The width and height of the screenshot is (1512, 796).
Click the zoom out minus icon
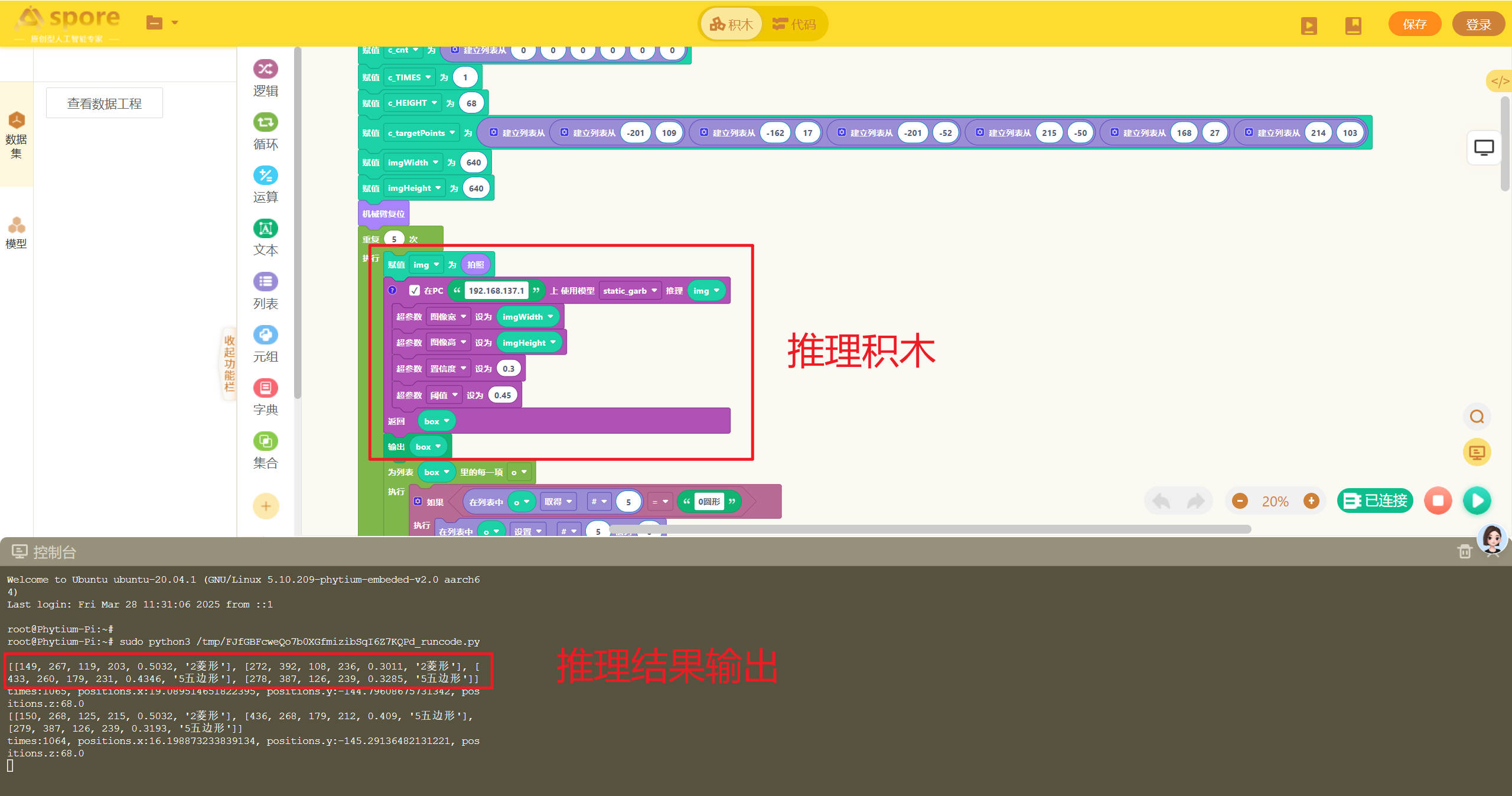pyautogui.click(x=1240, y=501)
